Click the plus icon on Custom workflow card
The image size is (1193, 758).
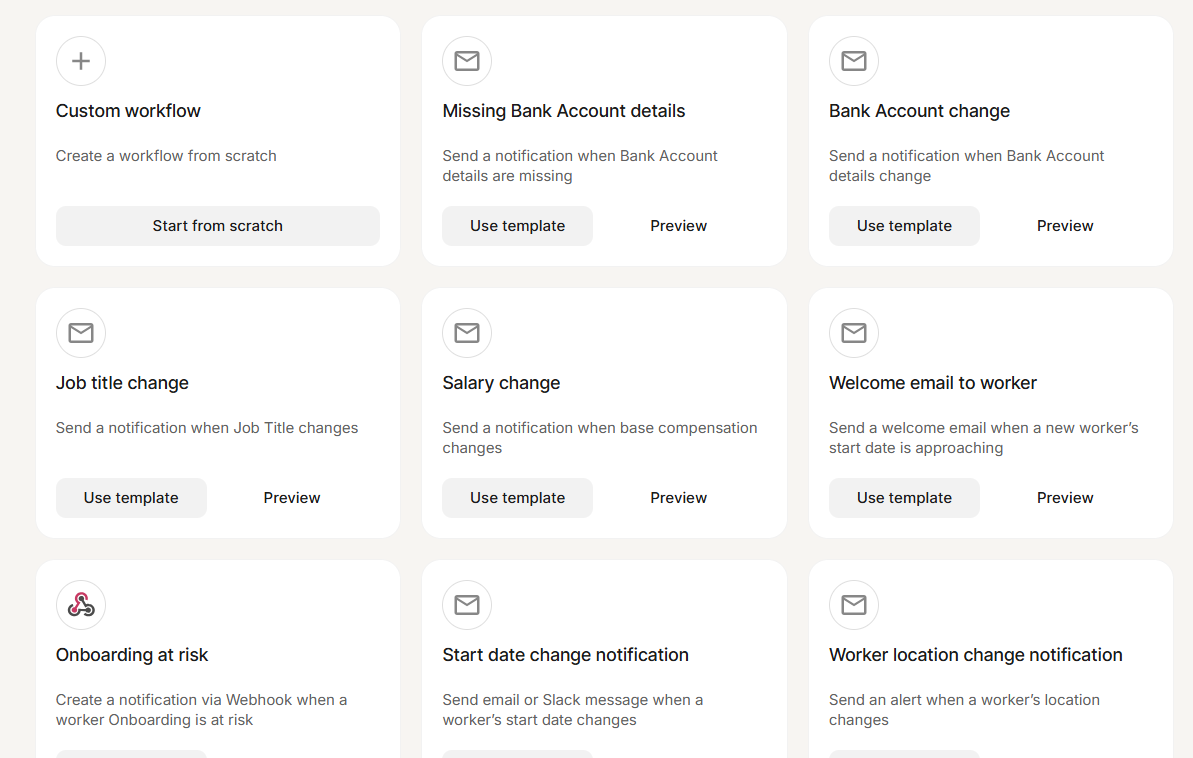80,61
